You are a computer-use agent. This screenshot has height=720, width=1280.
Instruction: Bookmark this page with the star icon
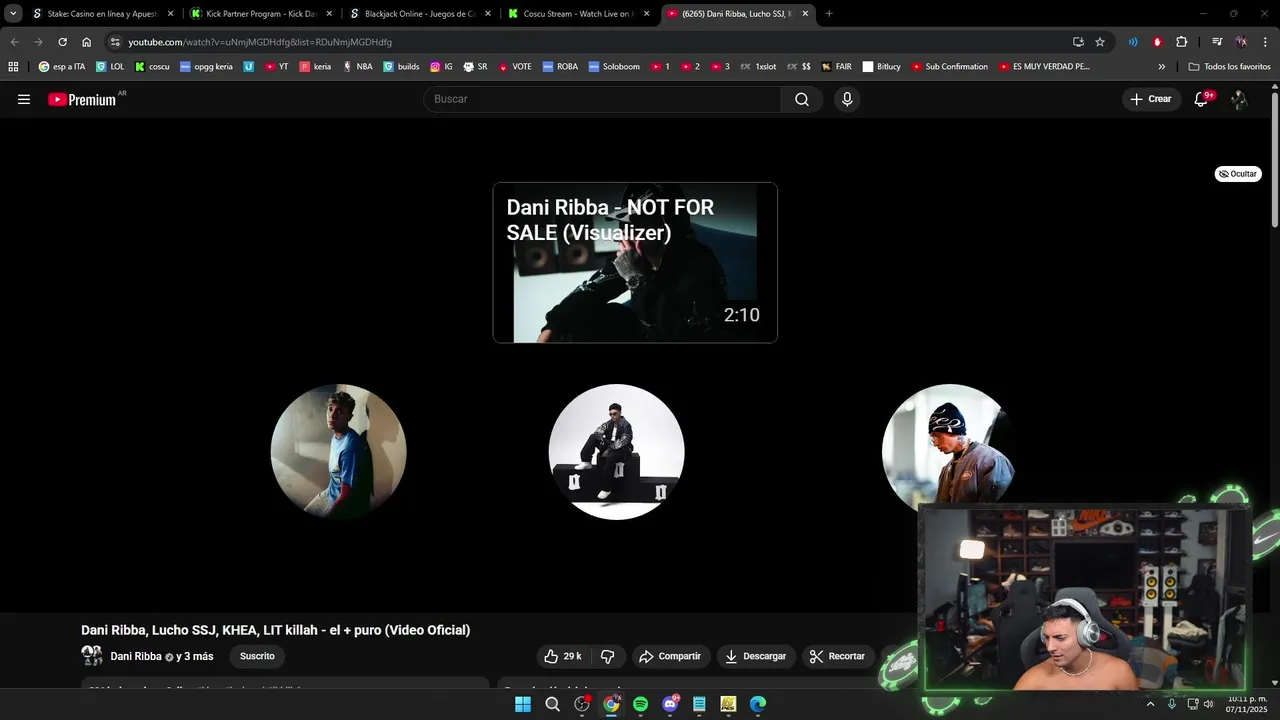[x=1100, y=42]
